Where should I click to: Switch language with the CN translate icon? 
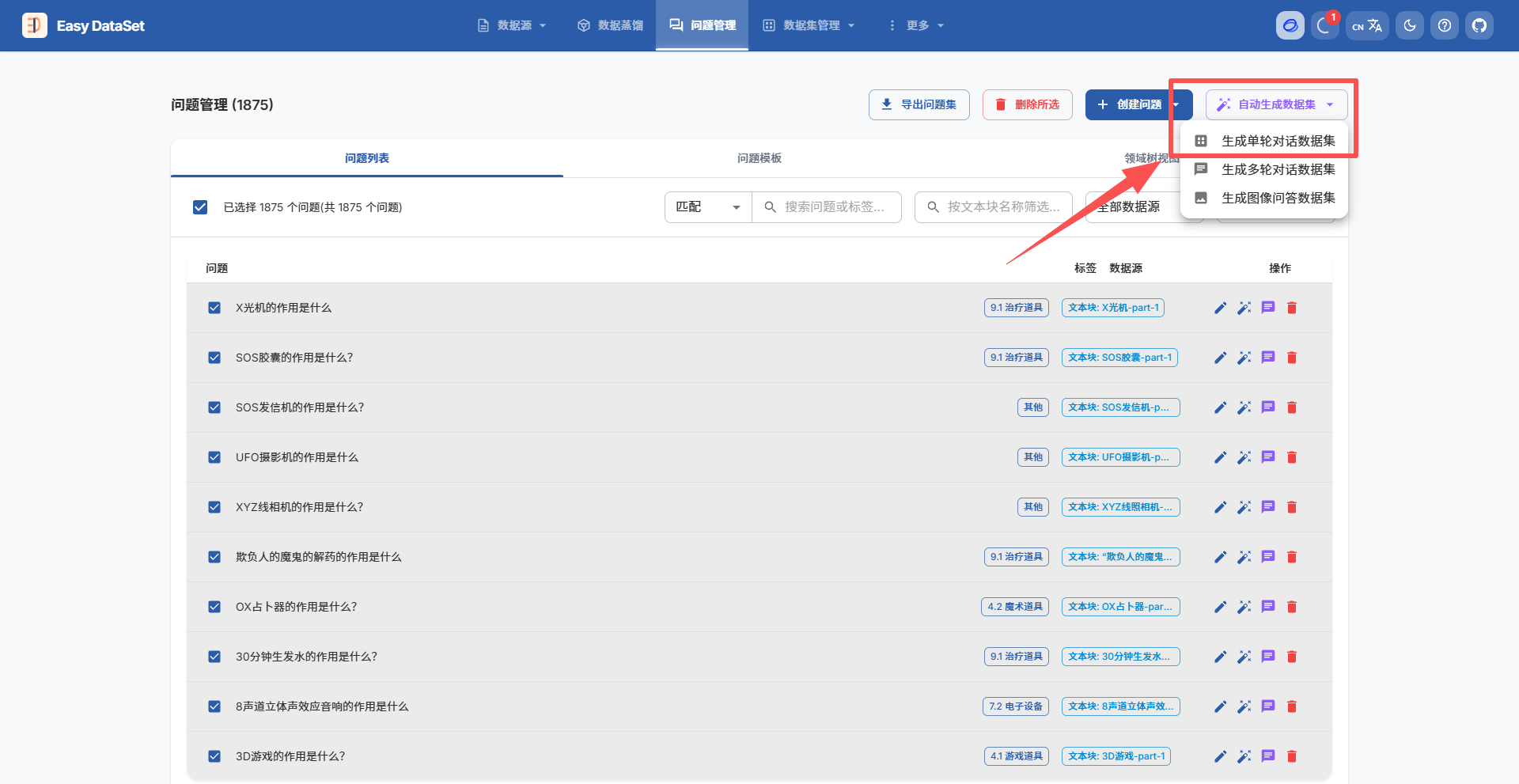[1367, 25]
